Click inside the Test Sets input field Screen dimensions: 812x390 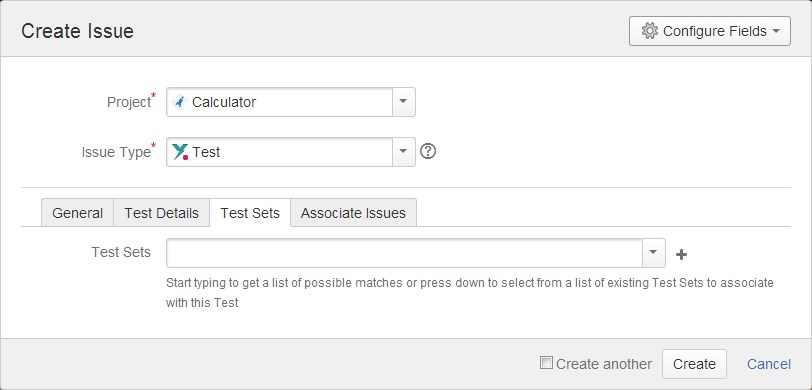click(x=404, y=253)
